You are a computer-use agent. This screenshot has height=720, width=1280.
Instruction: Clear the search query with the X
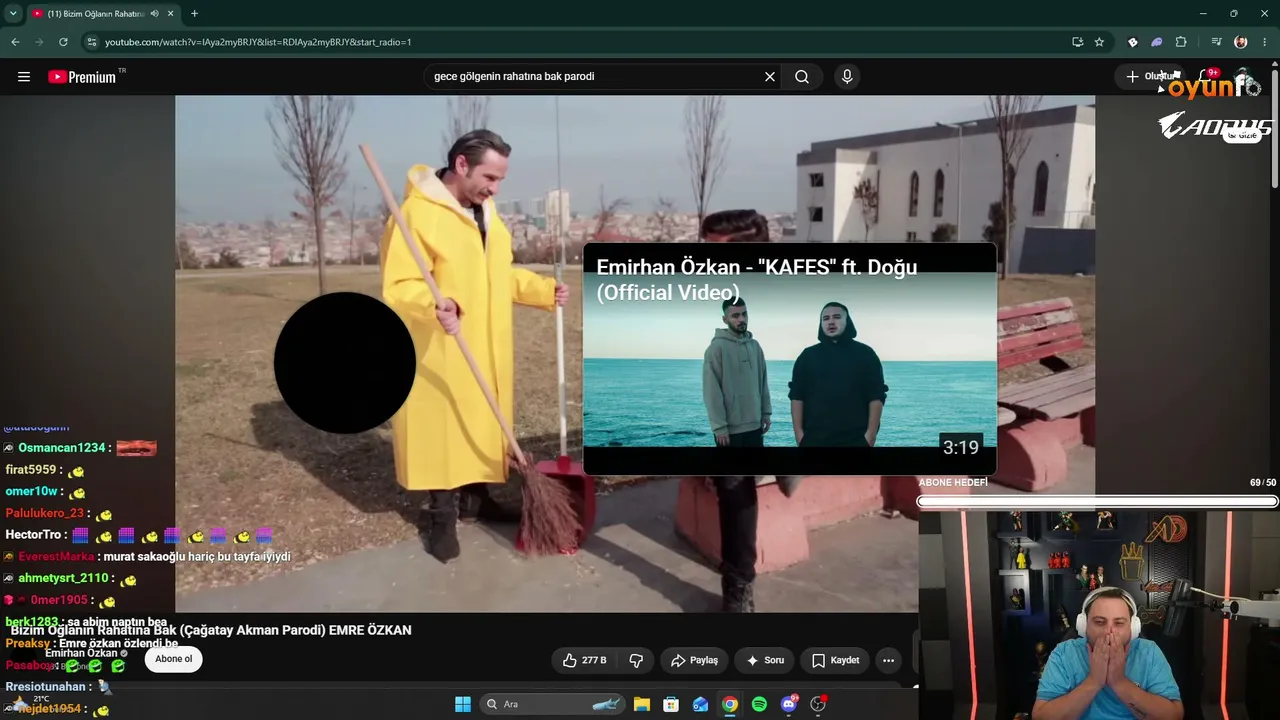tap(770, 77)
